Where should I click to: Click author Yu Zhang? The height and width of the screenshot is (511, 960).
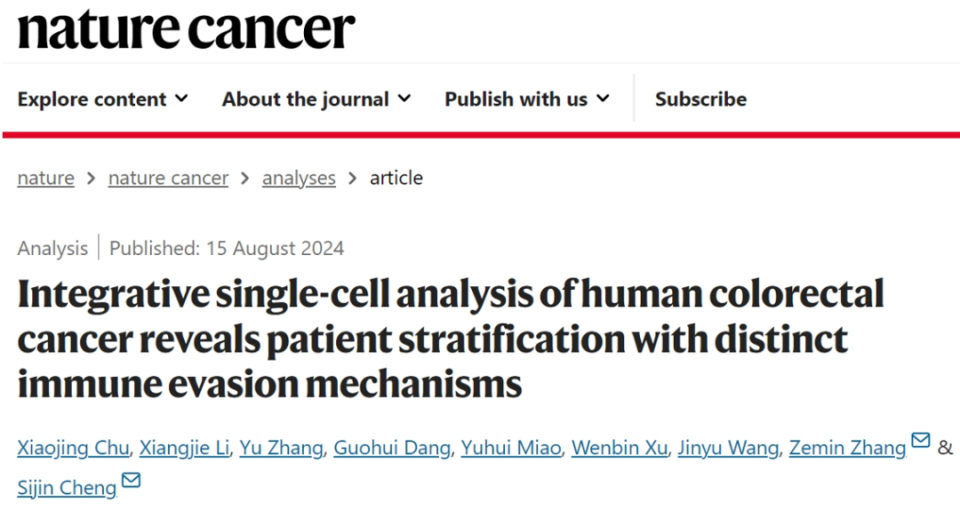pyautogui.click(x=281, y=448)
